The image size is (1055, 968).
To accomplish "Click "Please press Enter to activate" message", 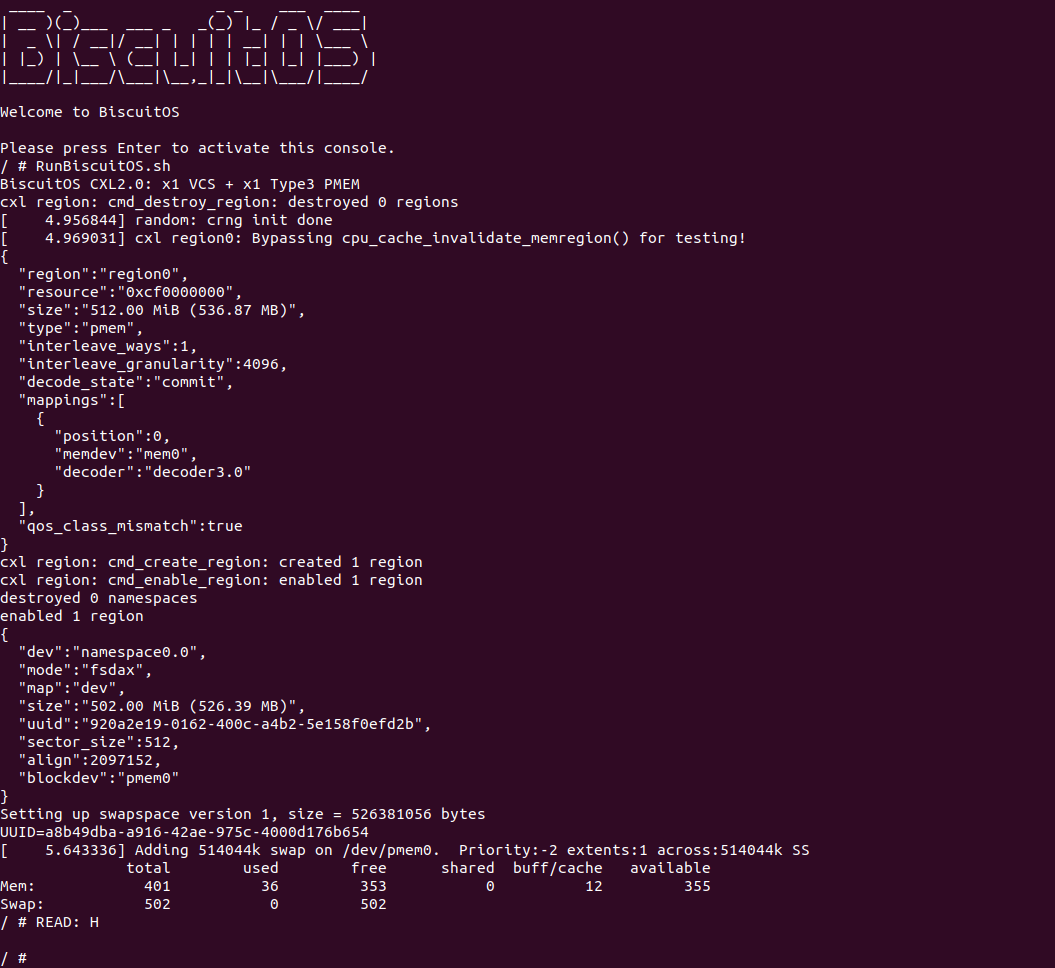I will coord(197,148).
